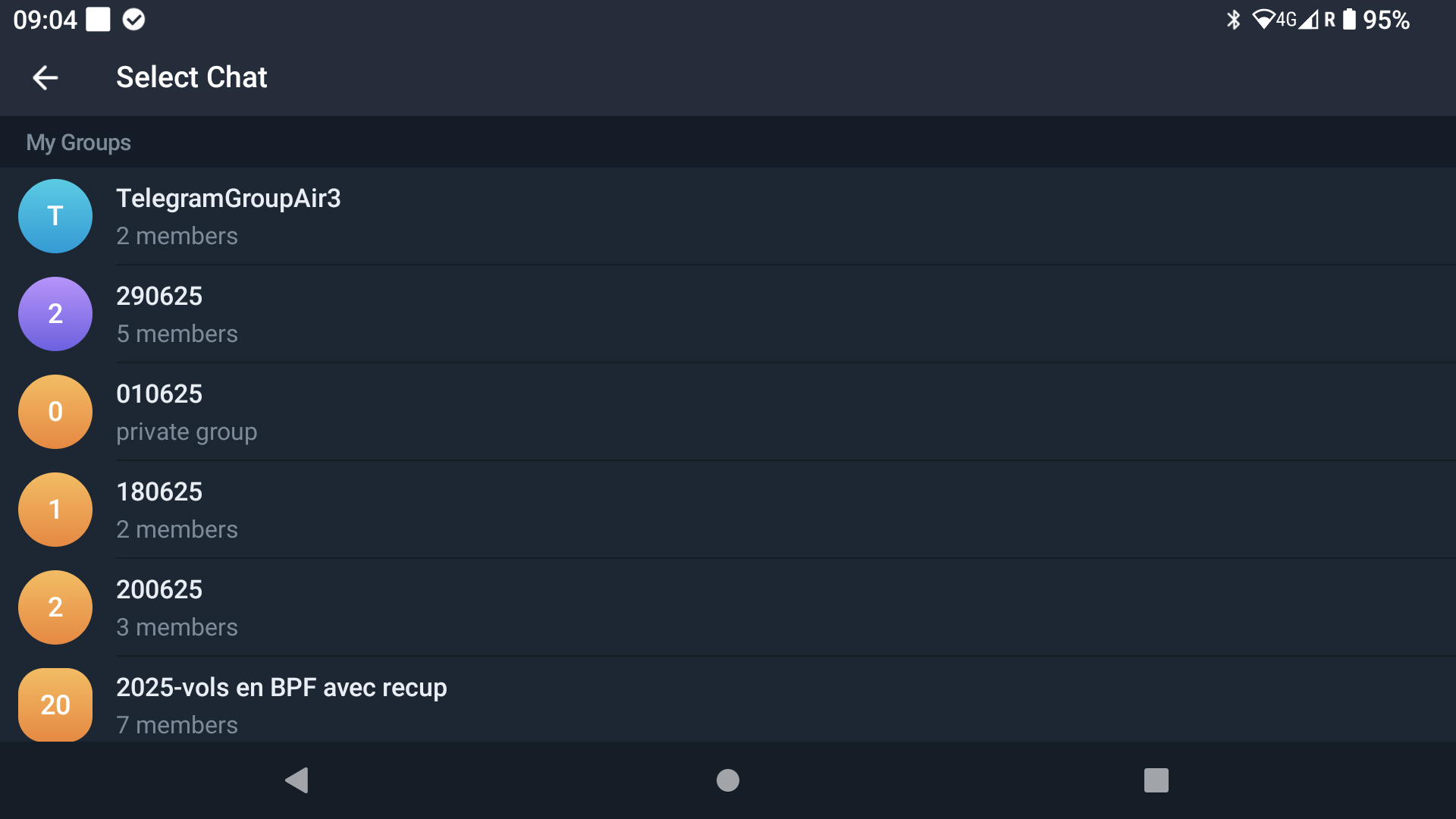This screenshot has height=819, width=1456.
Task: Open recent apps with square button
Action: (x=1156, y=780)
